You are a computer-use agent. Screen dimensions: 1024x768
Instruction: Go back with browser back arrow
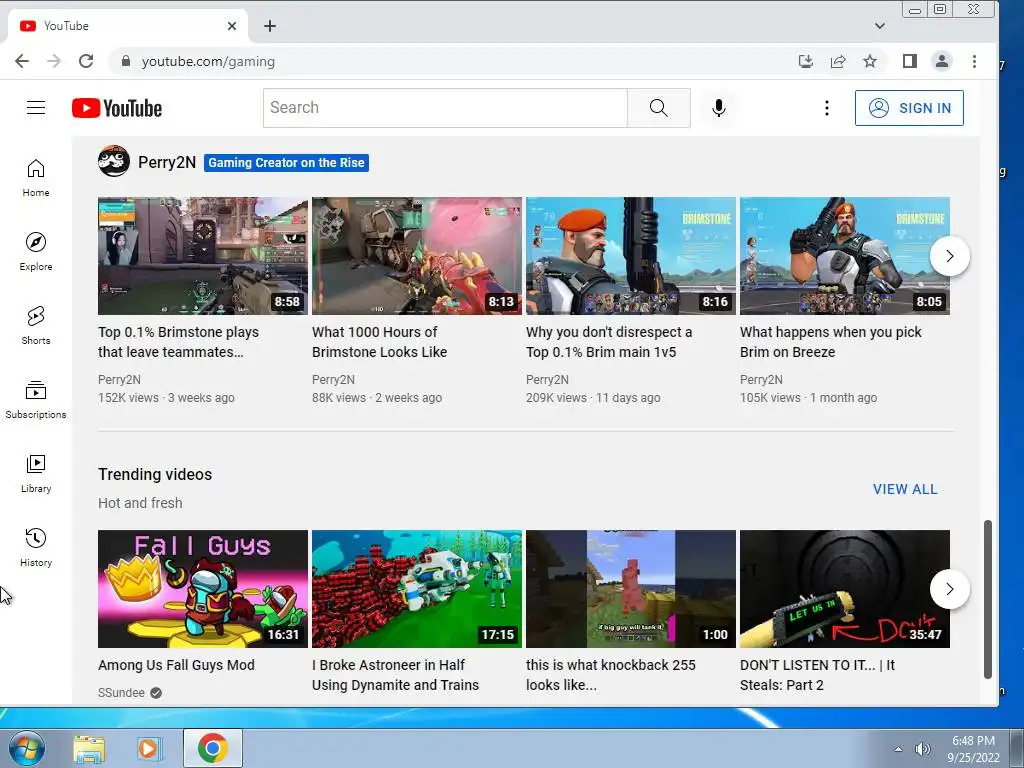click(22, 61)
